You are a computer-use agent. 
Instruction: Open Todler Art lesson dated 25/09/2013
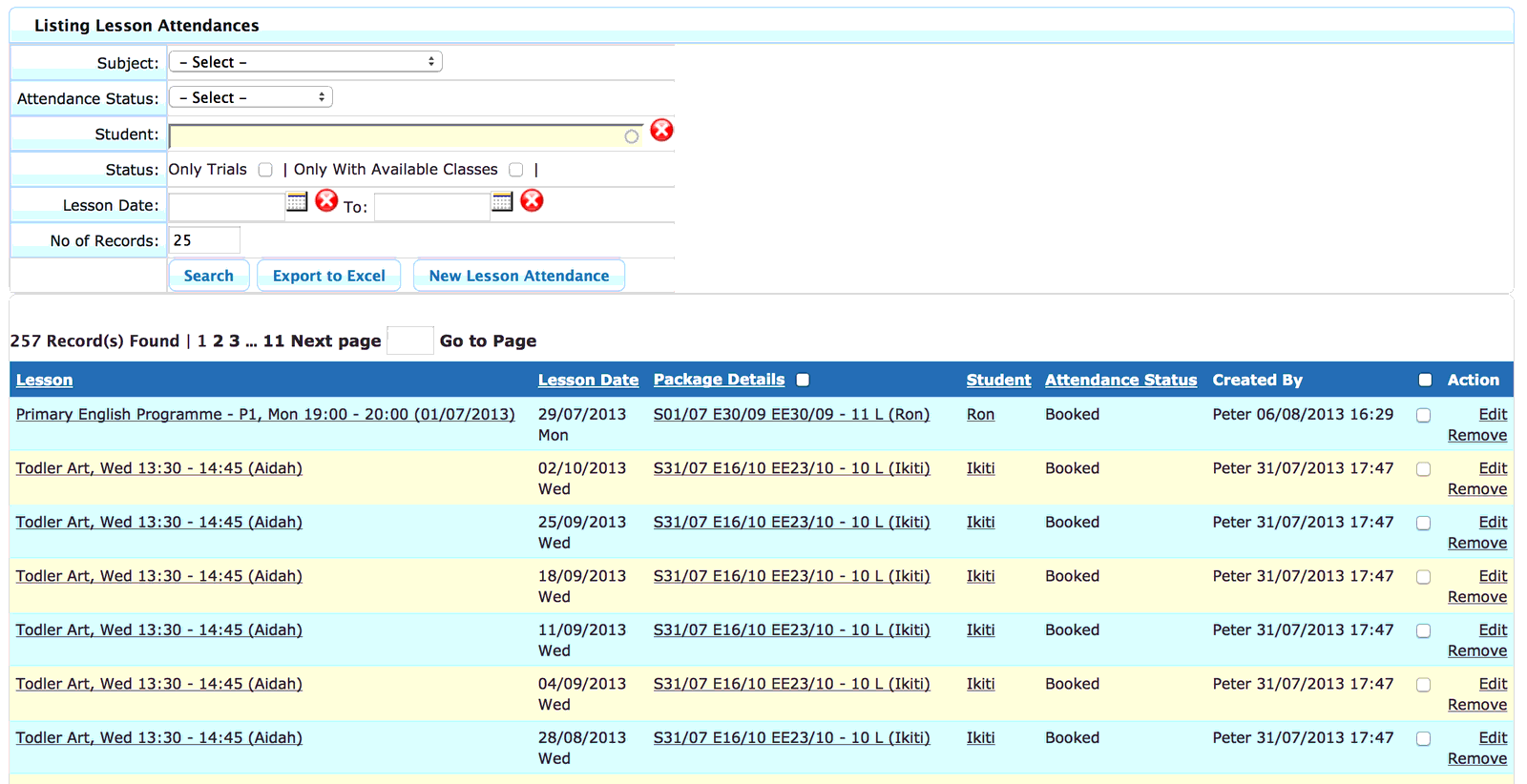pos(159,522)
